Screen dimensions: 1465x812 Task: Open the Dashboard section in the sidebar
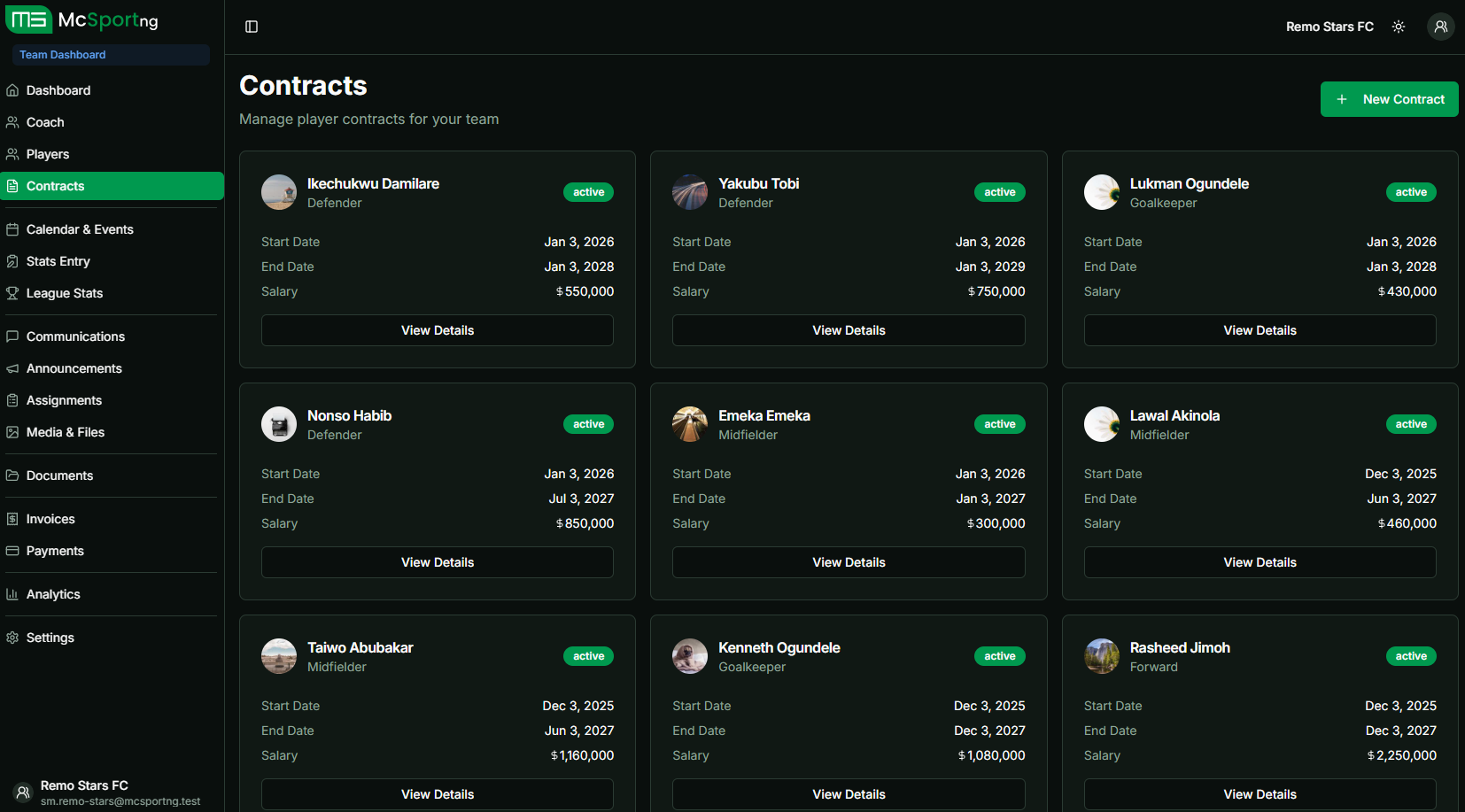[x=58, y=89]
